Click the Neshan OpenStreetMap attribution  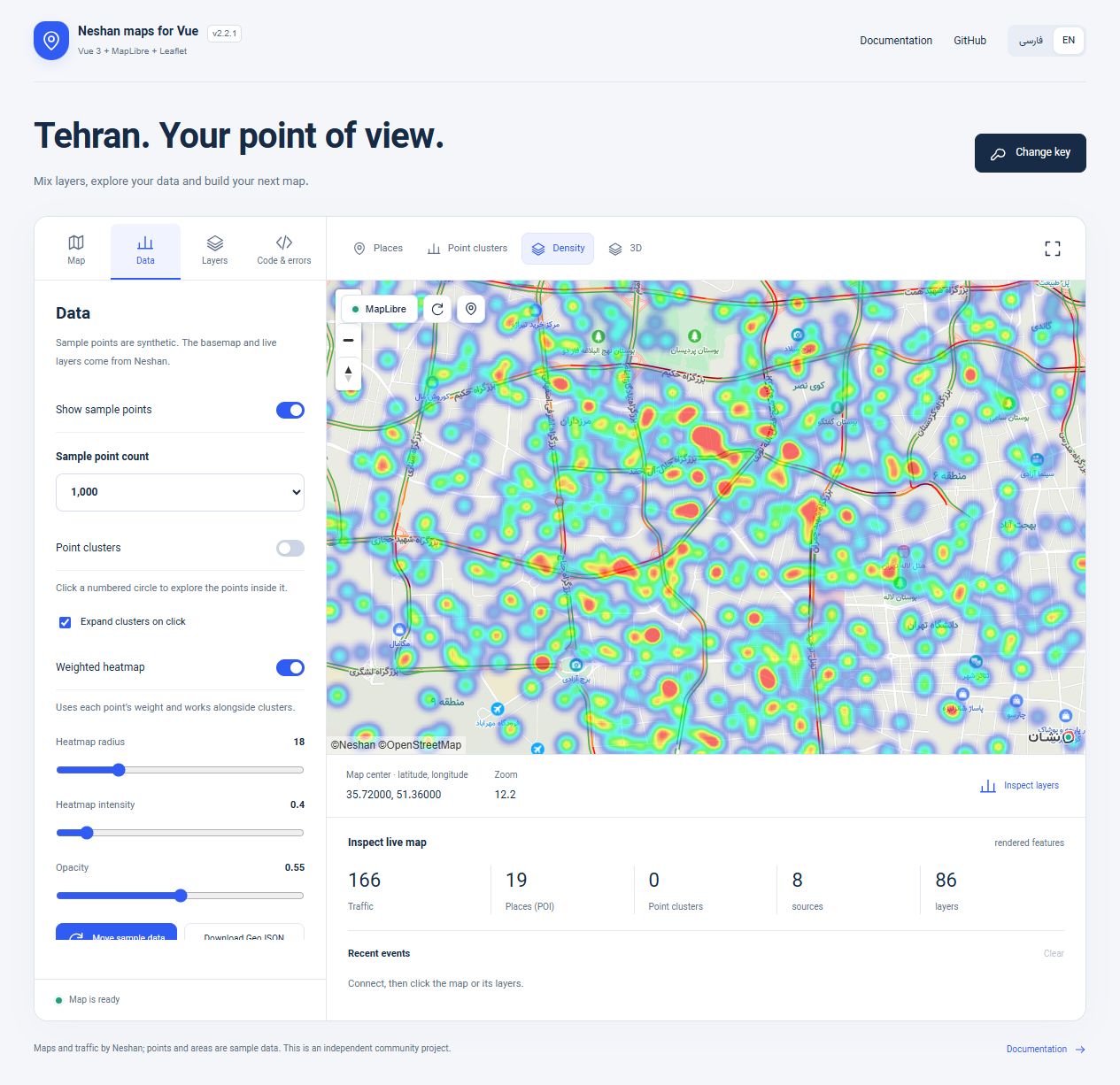tap(396, 745)
